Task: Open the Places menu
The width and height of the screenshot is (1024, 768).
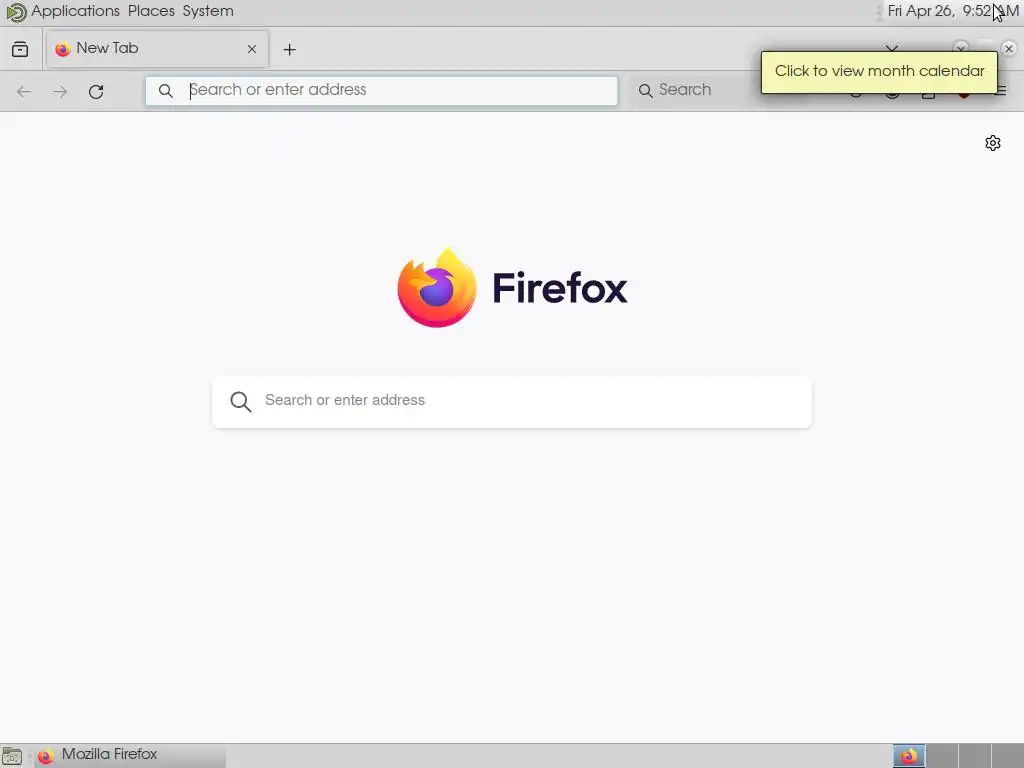Action: pos(151,11)
